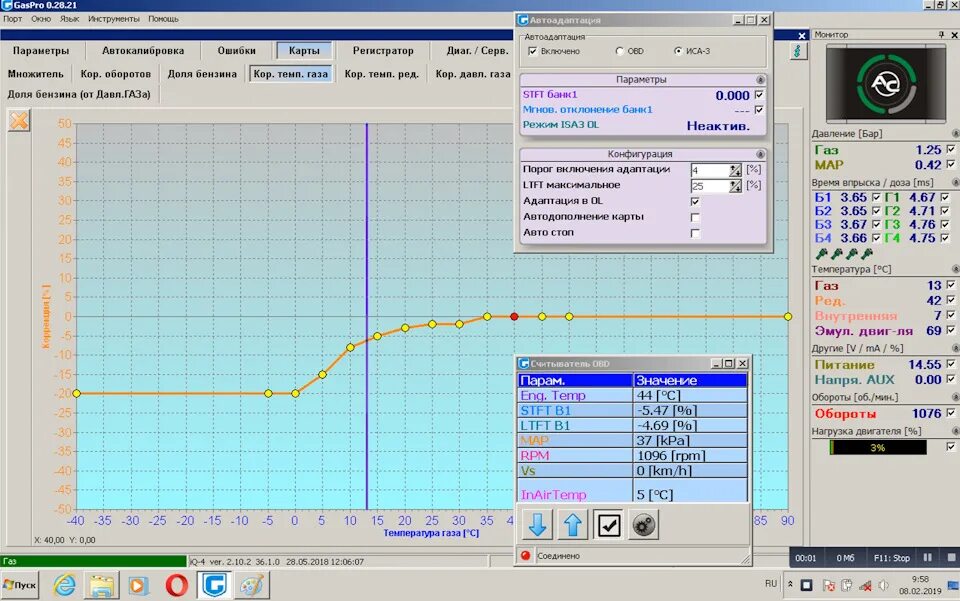Open the Пуск start menu
The height and width of the screenshot is (601, 960).
[20, 585]
